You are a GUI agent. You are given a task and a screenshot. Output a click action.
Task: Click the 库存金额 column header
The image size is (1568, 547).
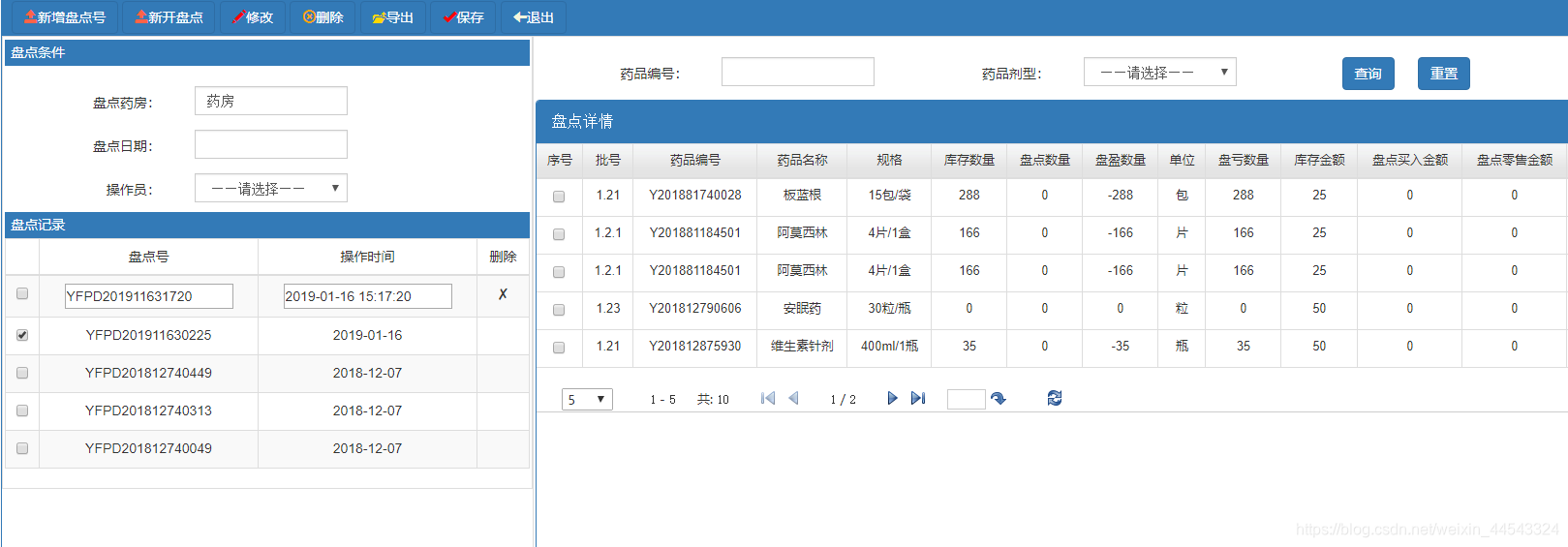(1319, 161)
